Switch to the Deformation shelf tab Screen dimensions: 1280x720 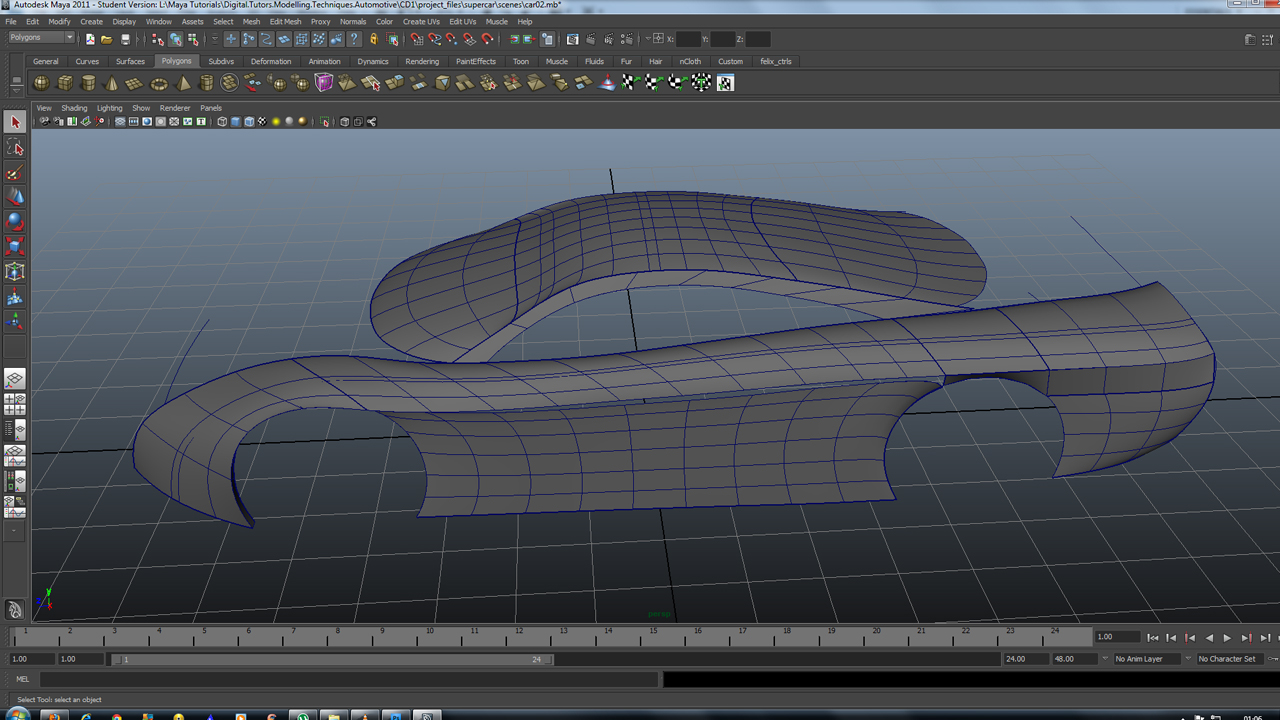[x=271, y=61]
